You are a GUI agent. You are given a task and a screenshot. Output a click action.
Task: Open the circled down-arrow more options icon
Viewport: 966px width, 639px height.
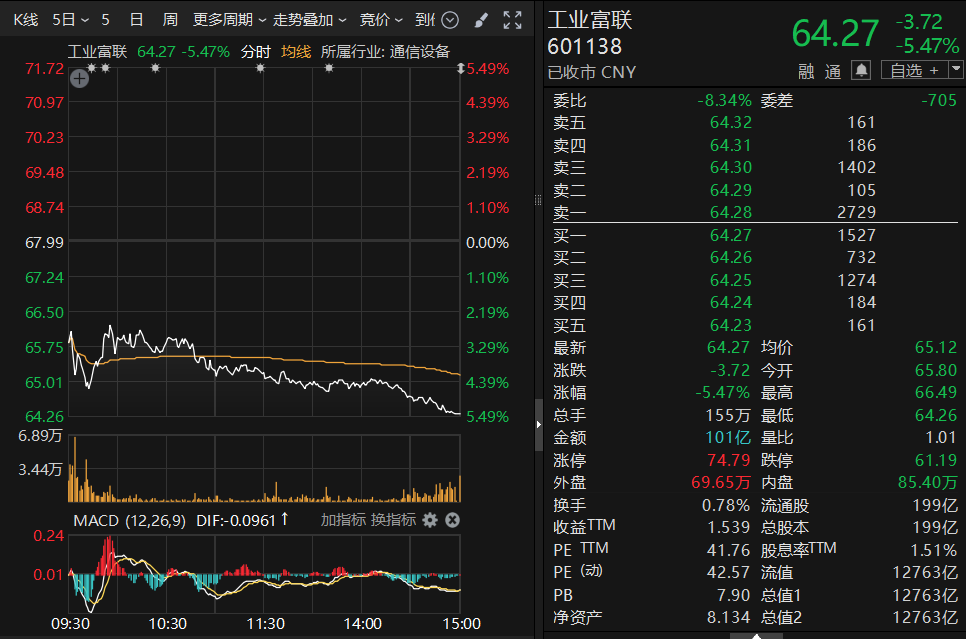tap(450, 20)
